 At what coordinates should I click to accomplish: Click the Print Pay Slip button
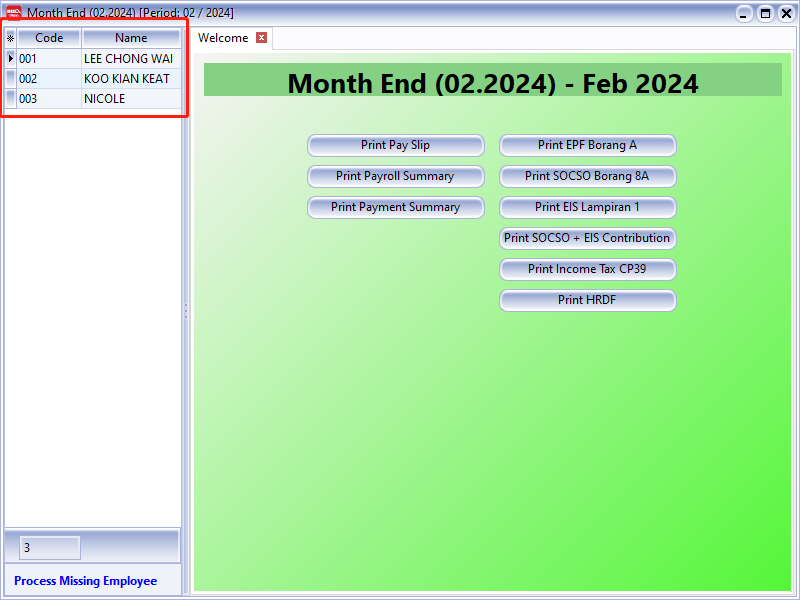(395, 145)
